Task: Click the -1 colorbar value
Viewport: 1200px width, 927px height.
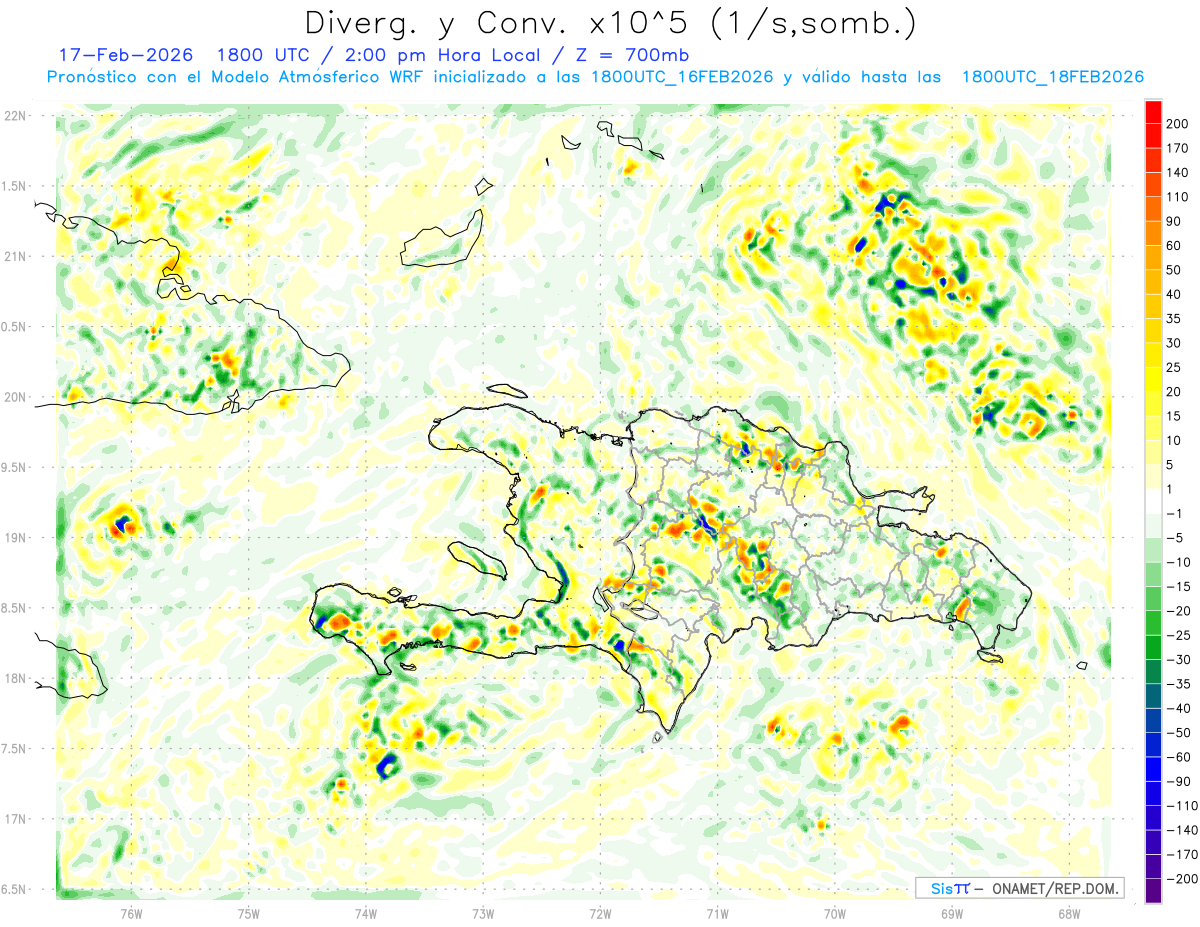Action: [x=1174, y=514]
